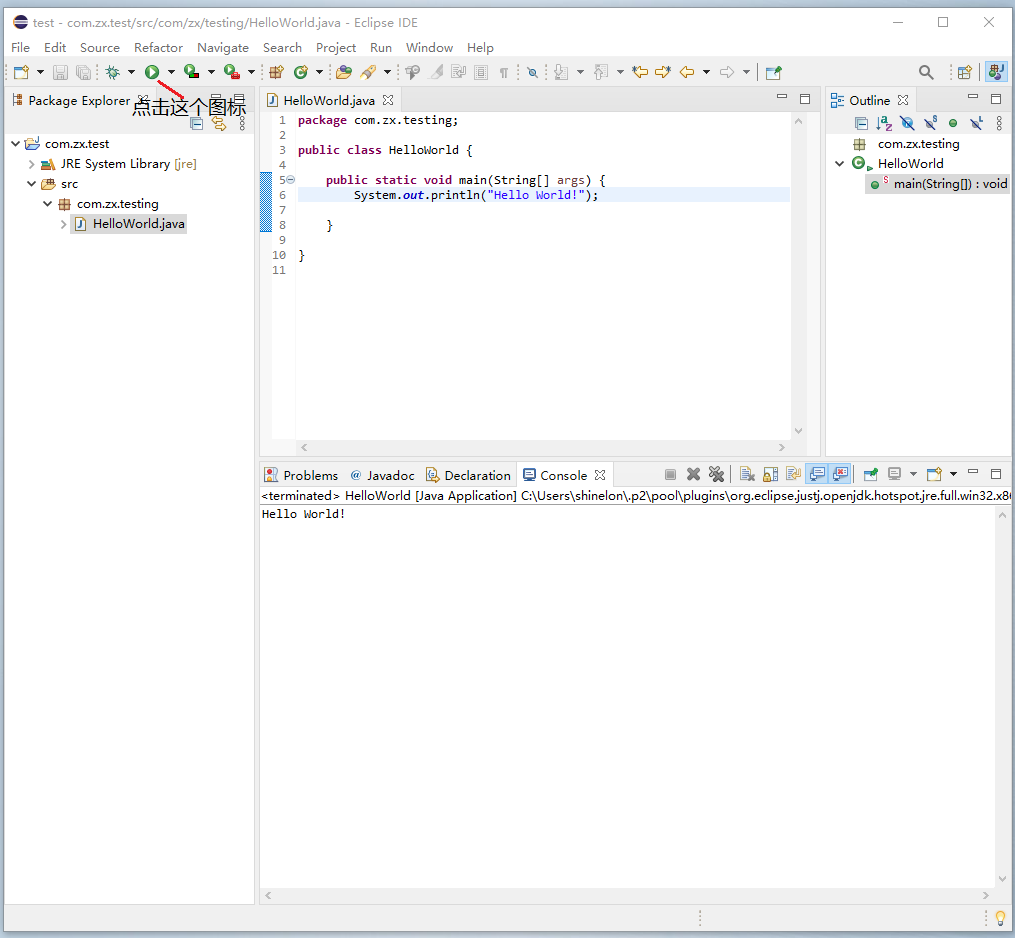Collapse HelloWorld class in Outline
The image size is (1015, 938).
click(x=839, y=163)
